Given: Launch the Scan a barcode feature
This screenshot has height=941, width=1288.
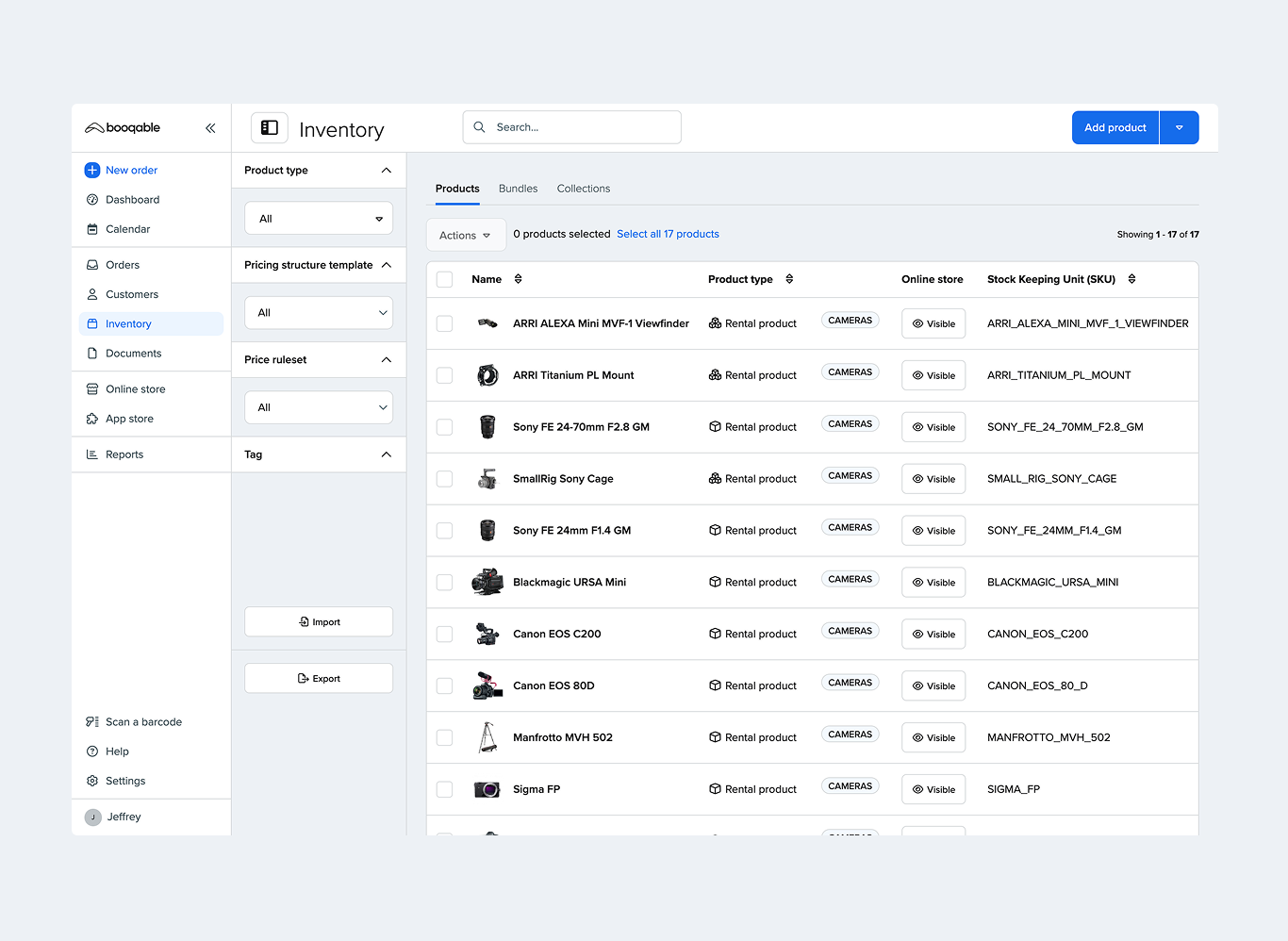Looking at the screenshot, I should point(142,720).
